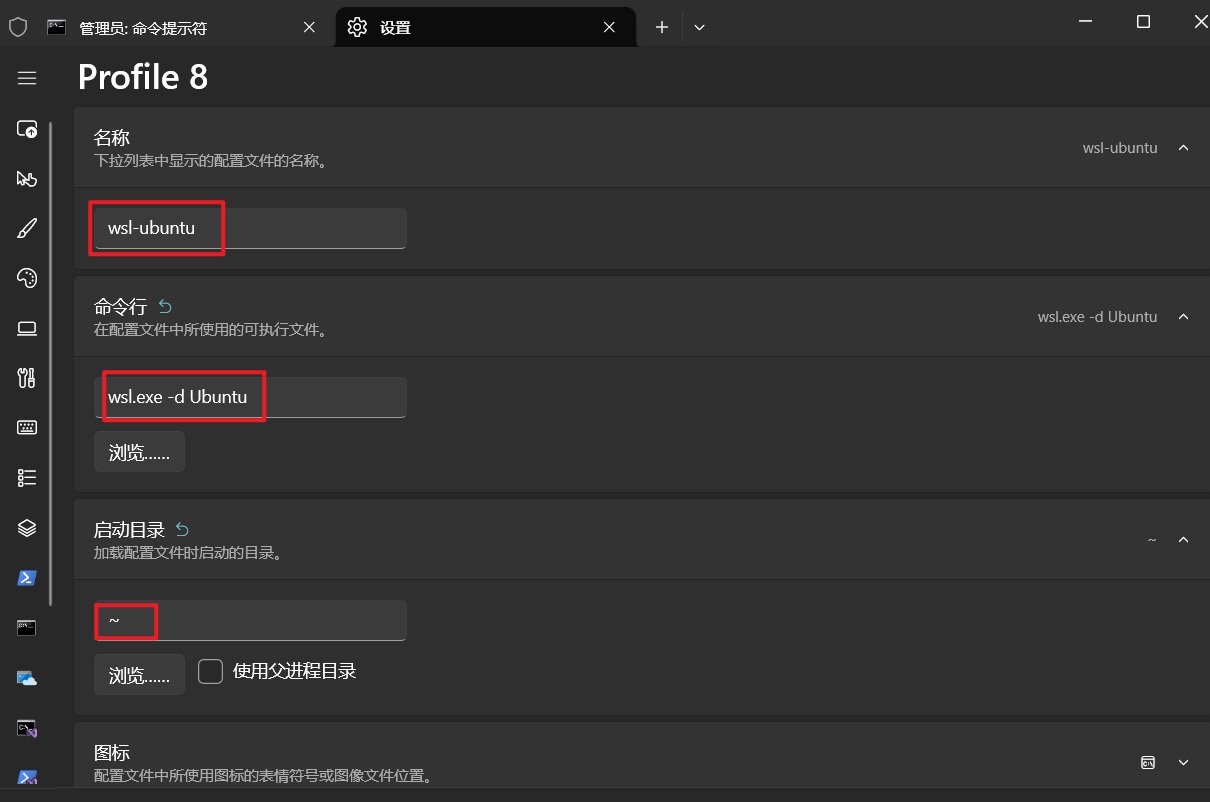Screen dimensions: 1210x802
Task: Click the 图标 preview icon
Action: pyautogui.click(x=1148, y=762)
